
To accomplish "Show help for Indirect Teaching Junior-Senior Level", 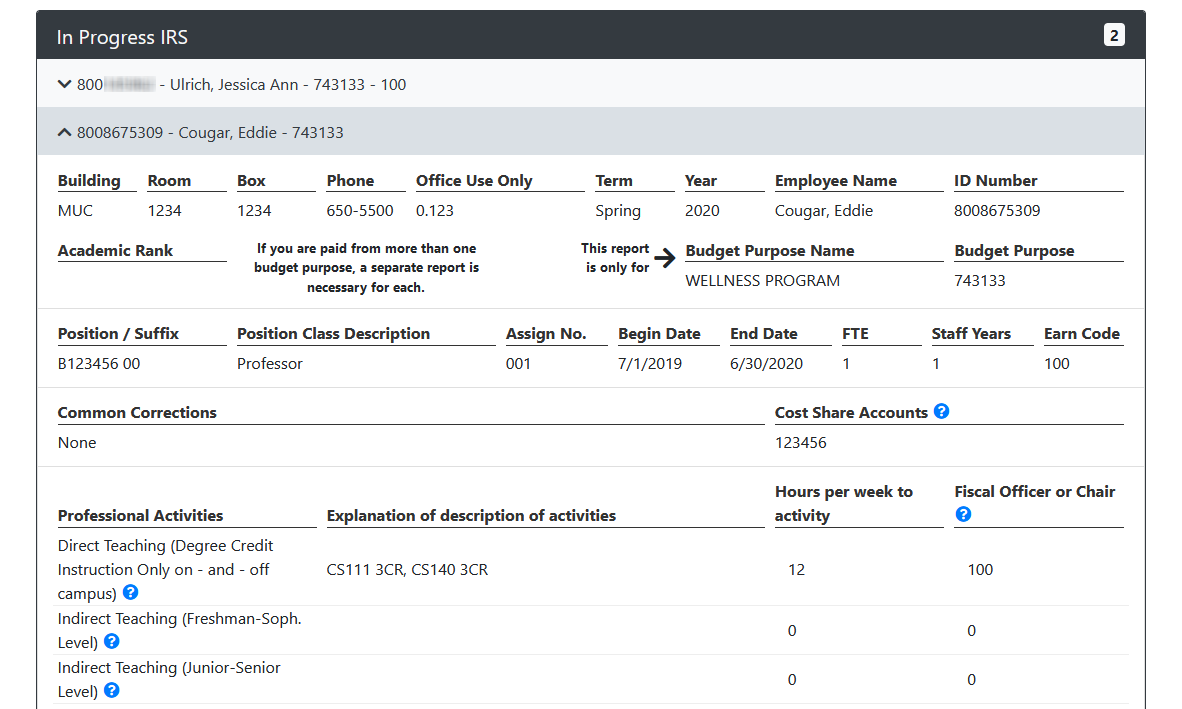I will click(x=112, y=691).
